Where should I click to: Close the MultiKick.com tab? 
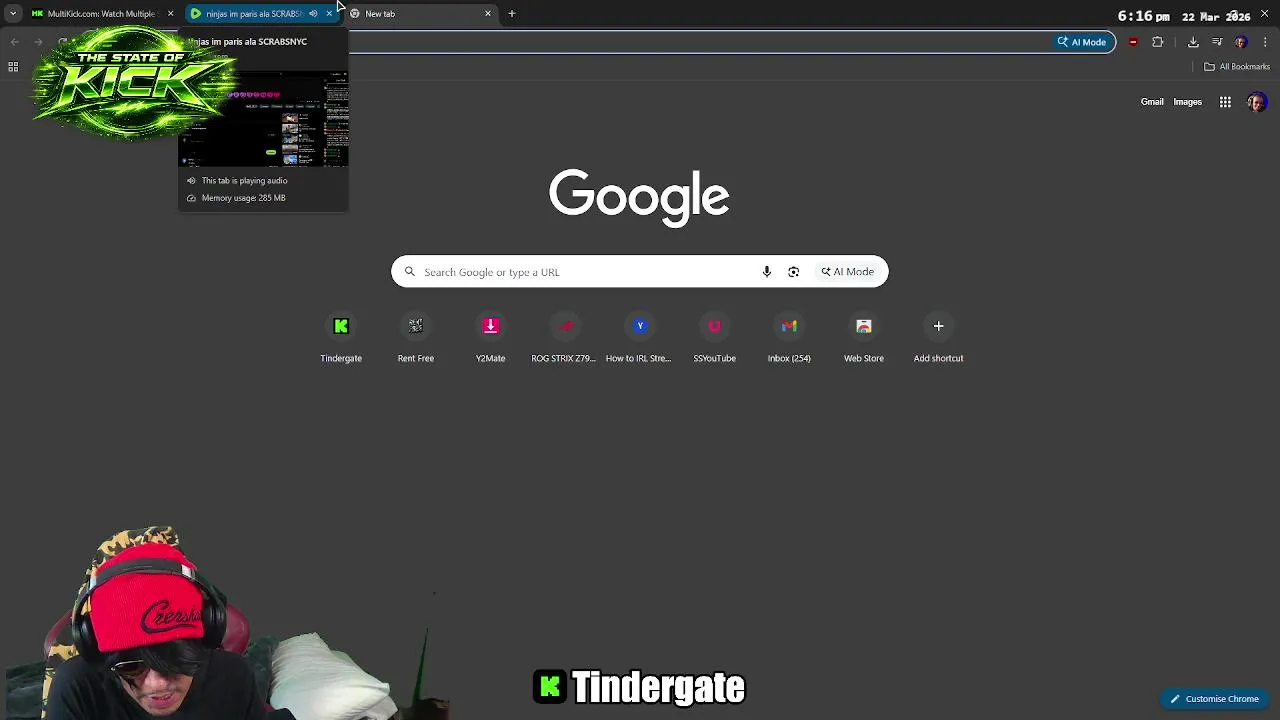[x=170, y=14]
